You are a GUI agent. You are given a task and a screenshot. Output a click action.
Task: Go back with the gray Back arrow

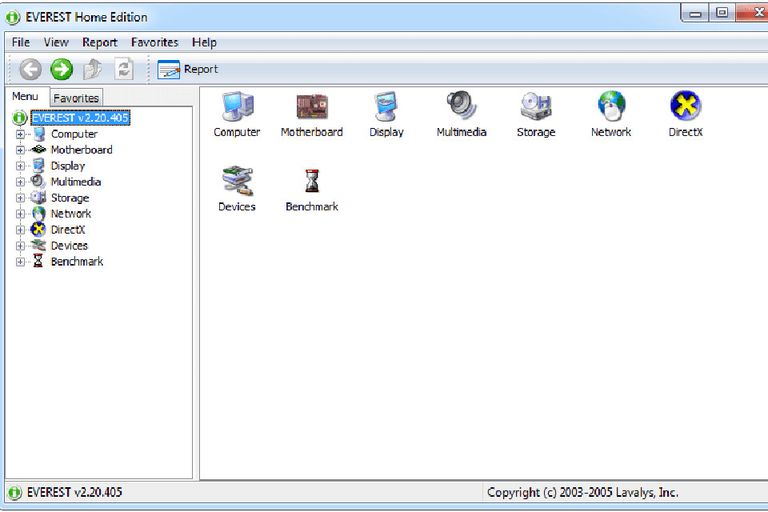point(30,69)
